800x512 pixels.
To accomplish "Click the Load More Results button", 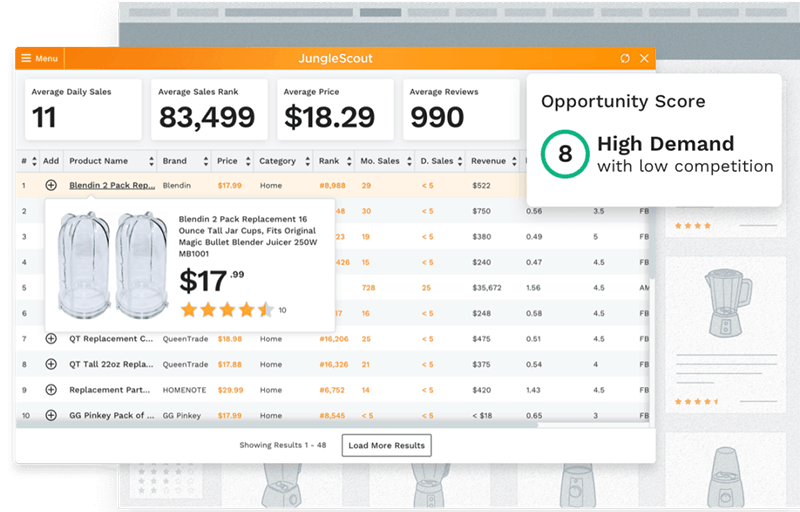I will coord(386,445).
